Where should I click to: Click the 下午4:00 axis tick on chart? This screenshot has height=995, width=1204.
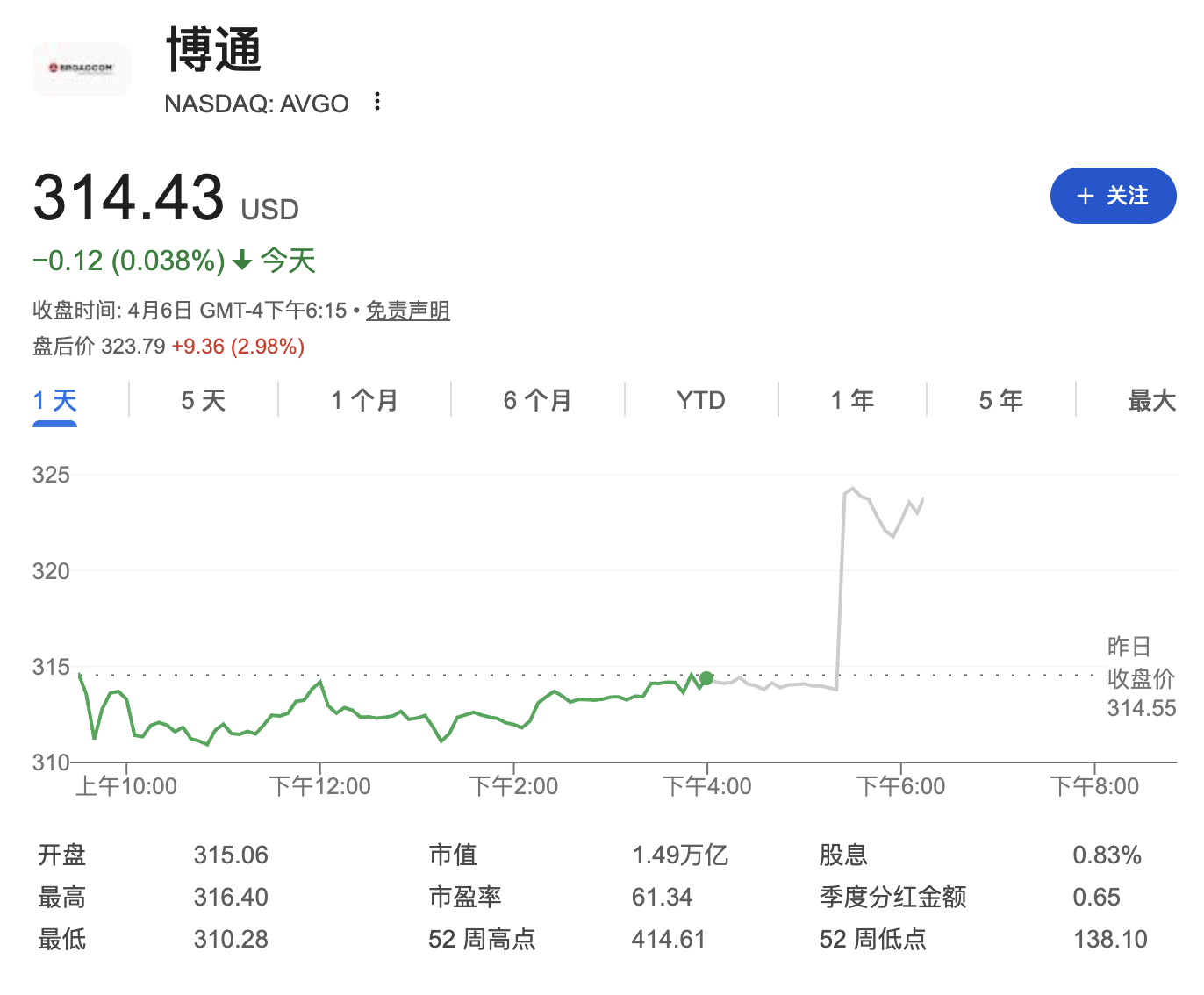click(707, 785)
